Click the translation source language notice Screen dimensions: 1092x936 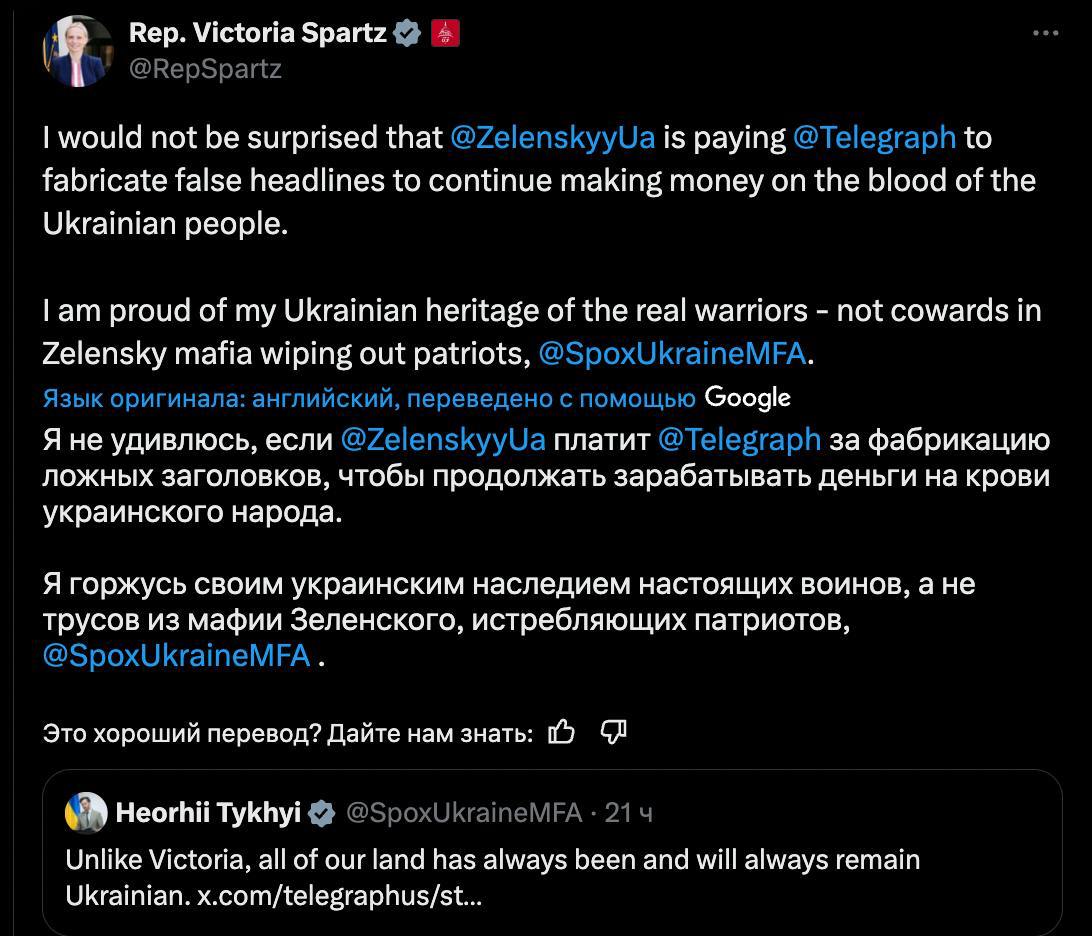pos(369,399)
